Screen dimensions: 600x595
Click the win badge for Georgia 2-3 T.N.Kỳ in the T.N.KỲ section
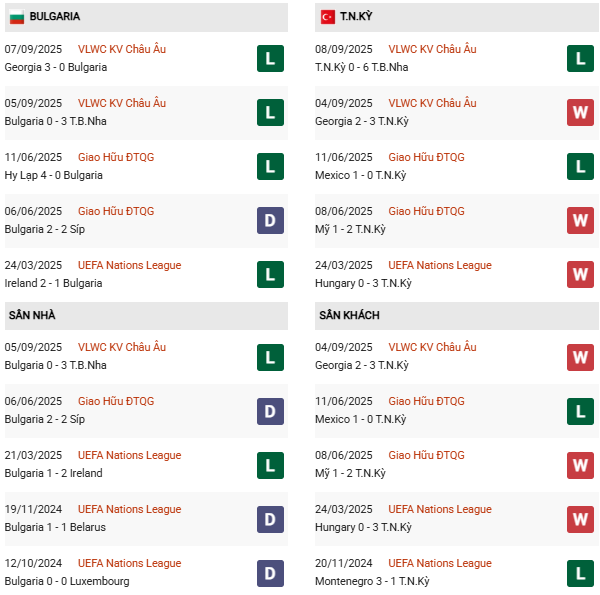(x=580, y=112)
